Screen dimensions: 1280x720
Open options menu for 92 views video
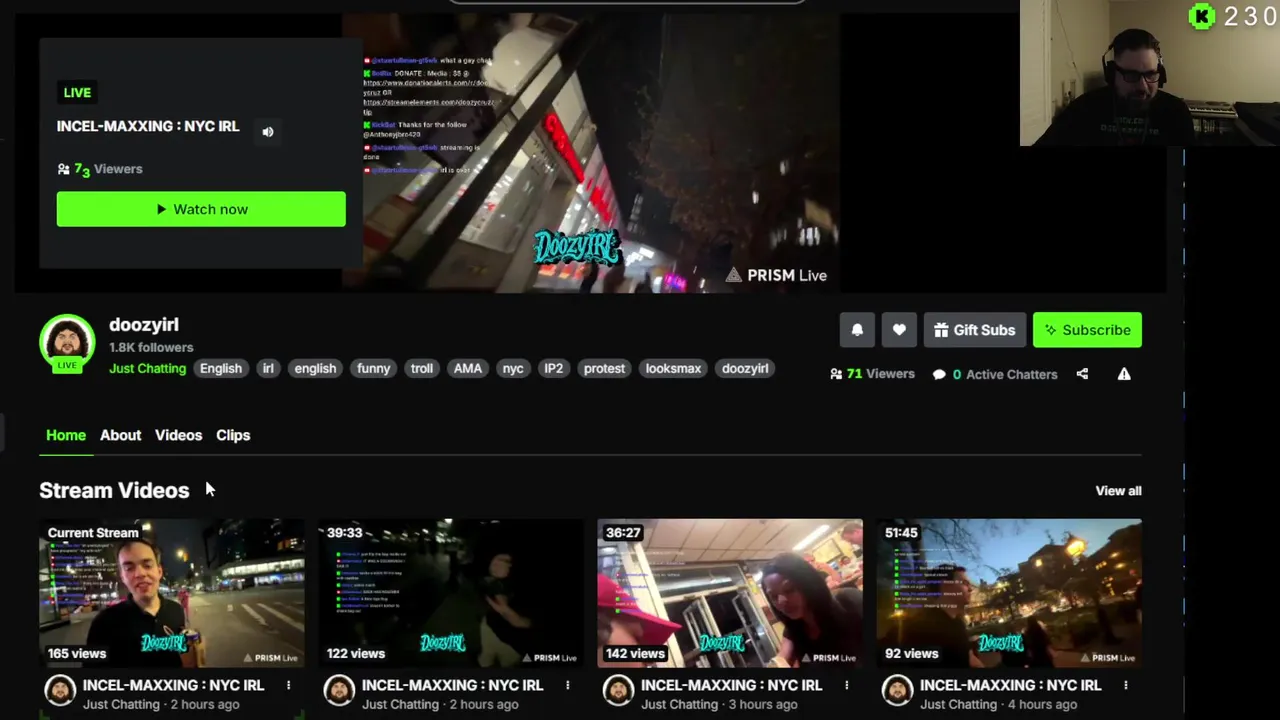click(1125, 685)
